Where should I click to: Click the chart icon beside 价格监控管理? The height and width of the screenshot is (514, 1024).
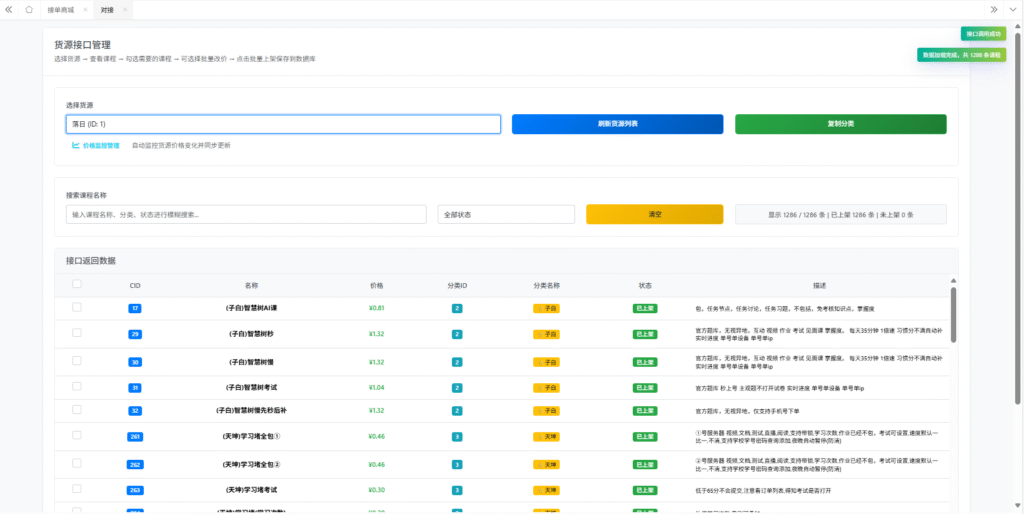pyautogui.click(x=75, y=145)
